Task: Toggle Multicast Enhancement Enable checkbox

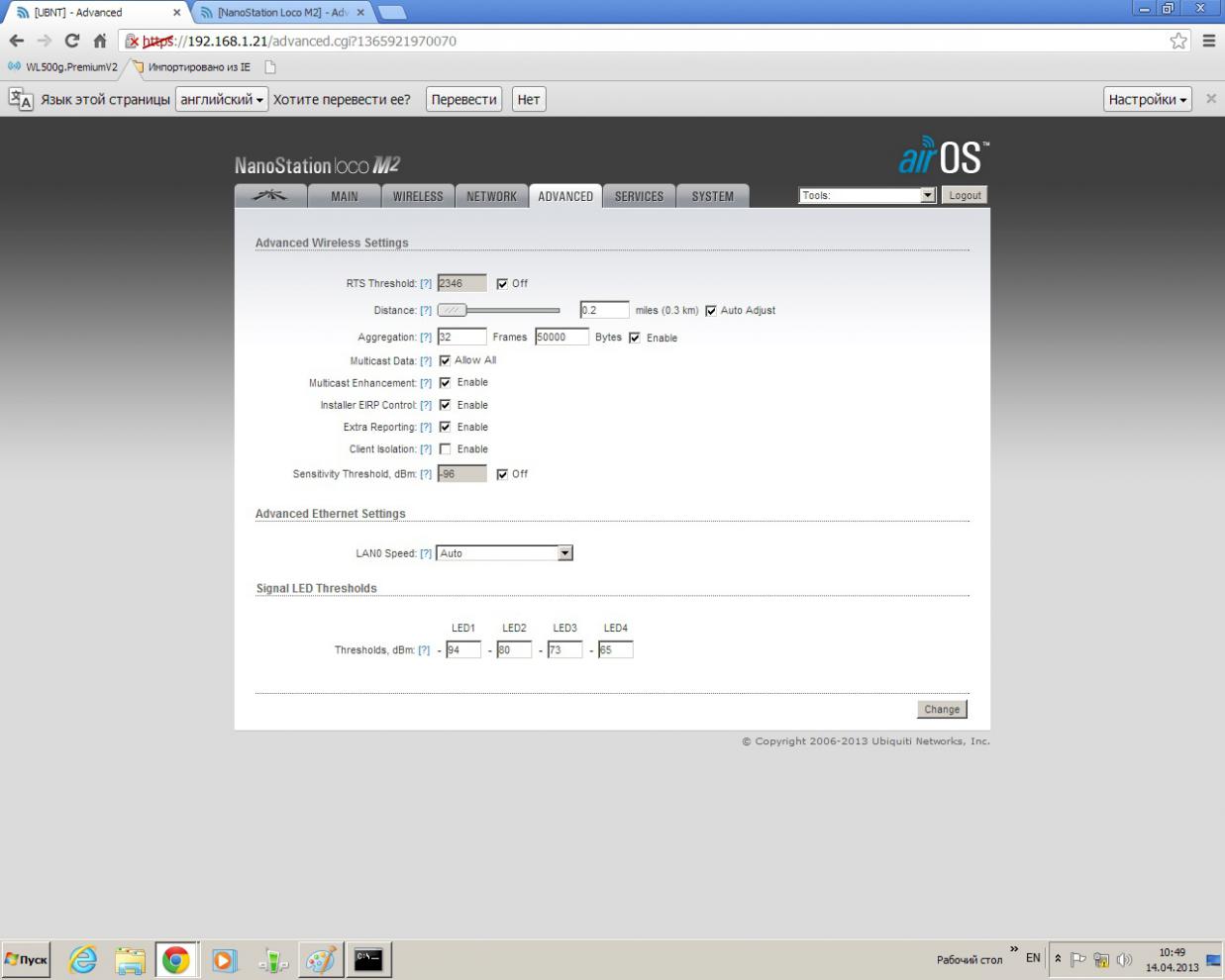Action: tap(445, 382)
